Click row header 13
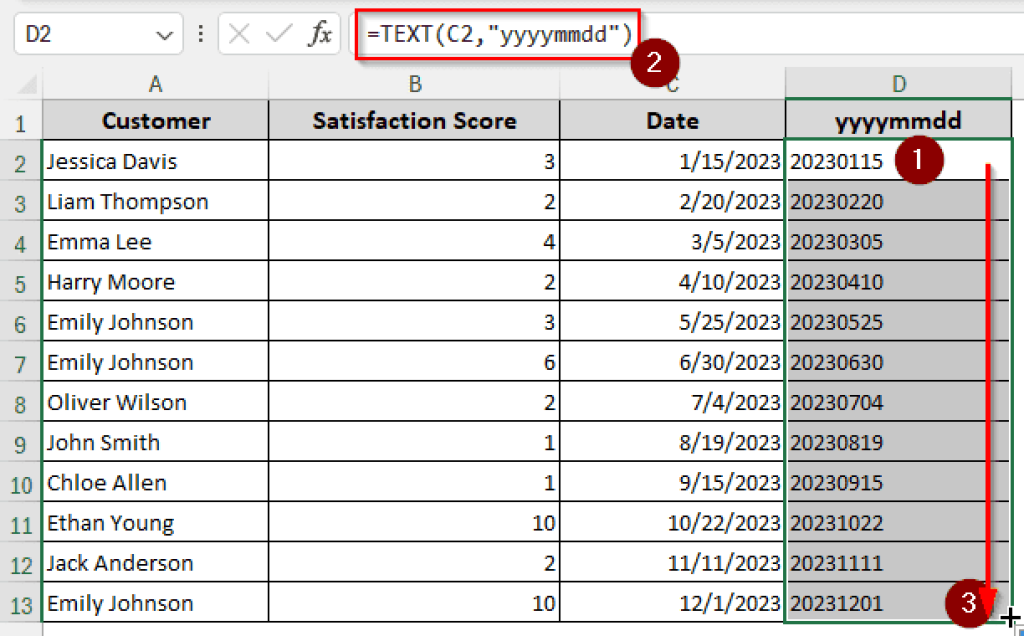 (21, 603)
